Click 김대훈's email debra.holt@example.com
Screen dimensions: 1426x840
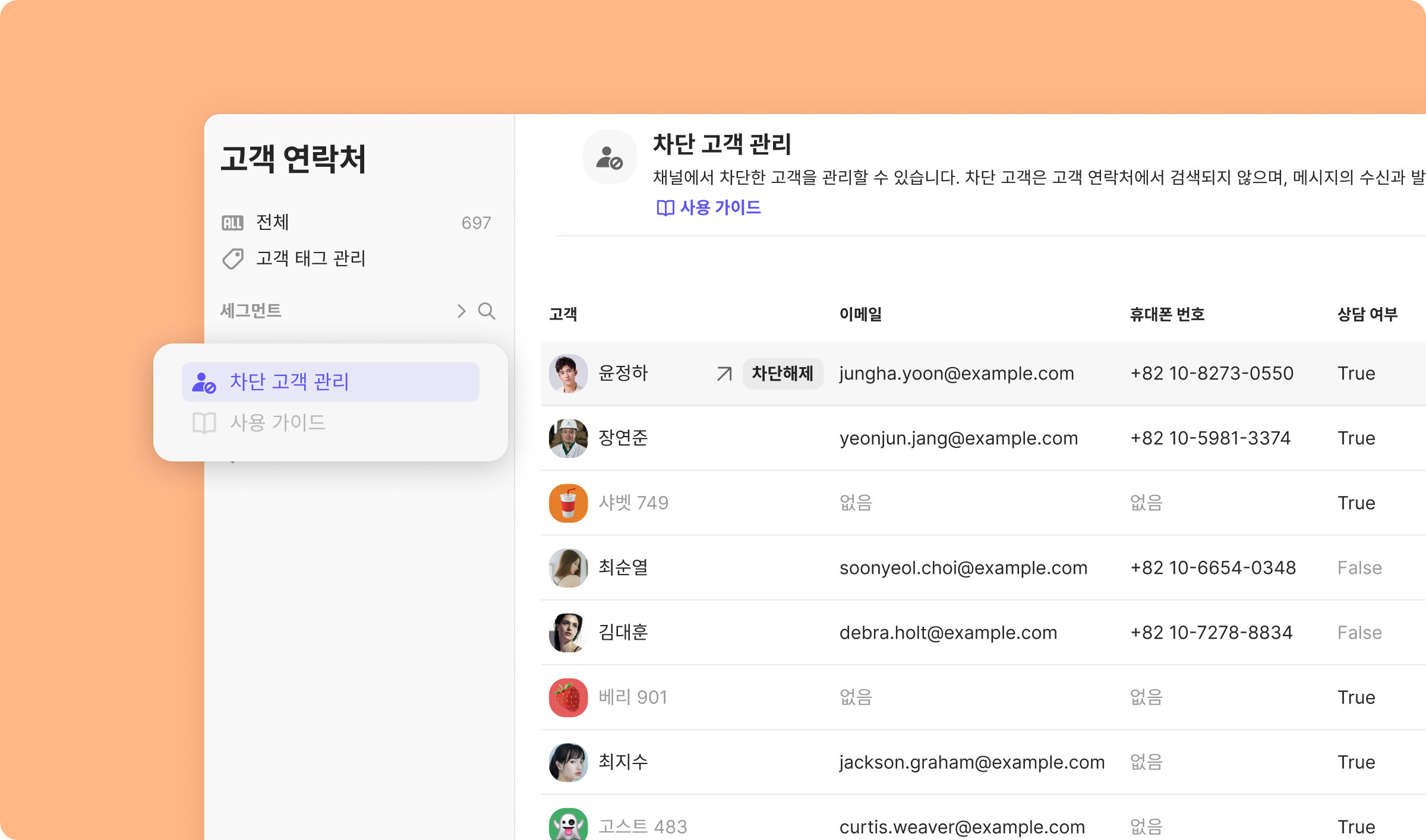[x=948, y=633]
